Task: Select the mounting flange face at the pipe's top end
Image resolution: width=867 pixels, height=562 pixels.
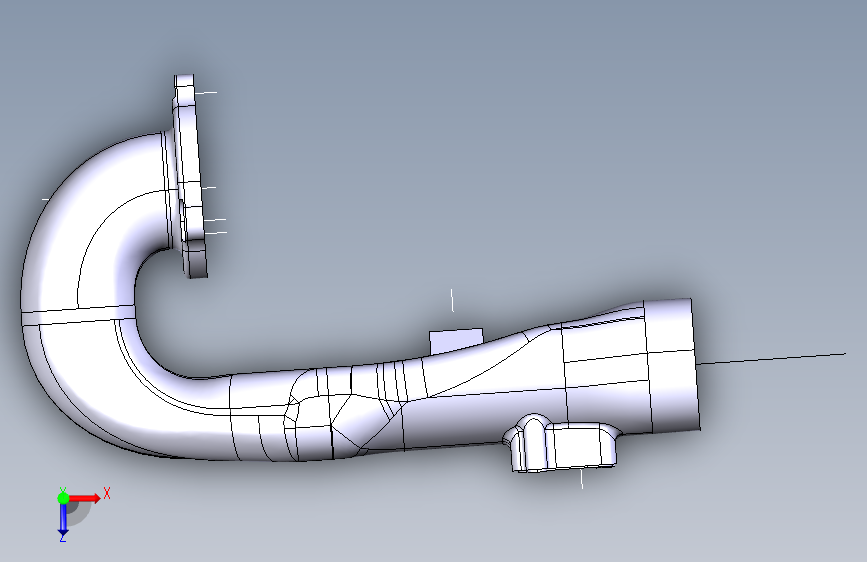Action: click(x=190, y=176)
